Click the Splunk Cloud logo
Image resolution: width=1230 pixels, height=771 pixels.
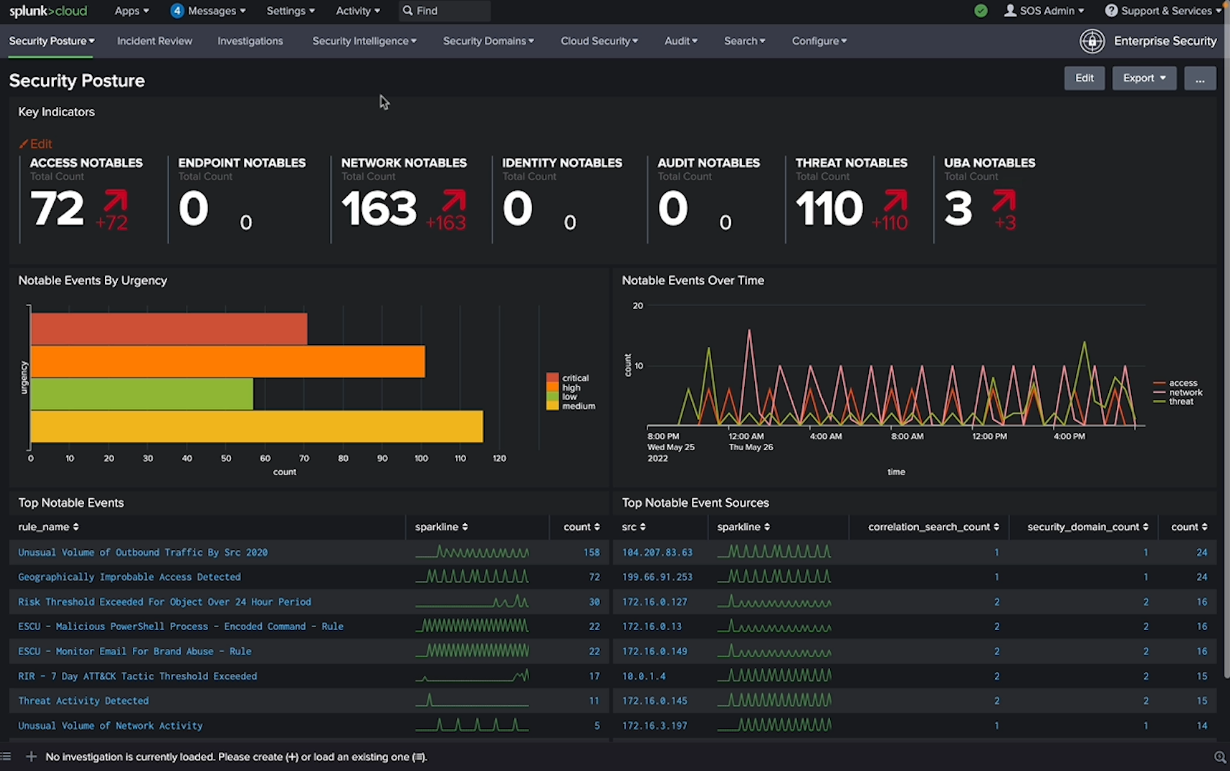click(48, 11)
